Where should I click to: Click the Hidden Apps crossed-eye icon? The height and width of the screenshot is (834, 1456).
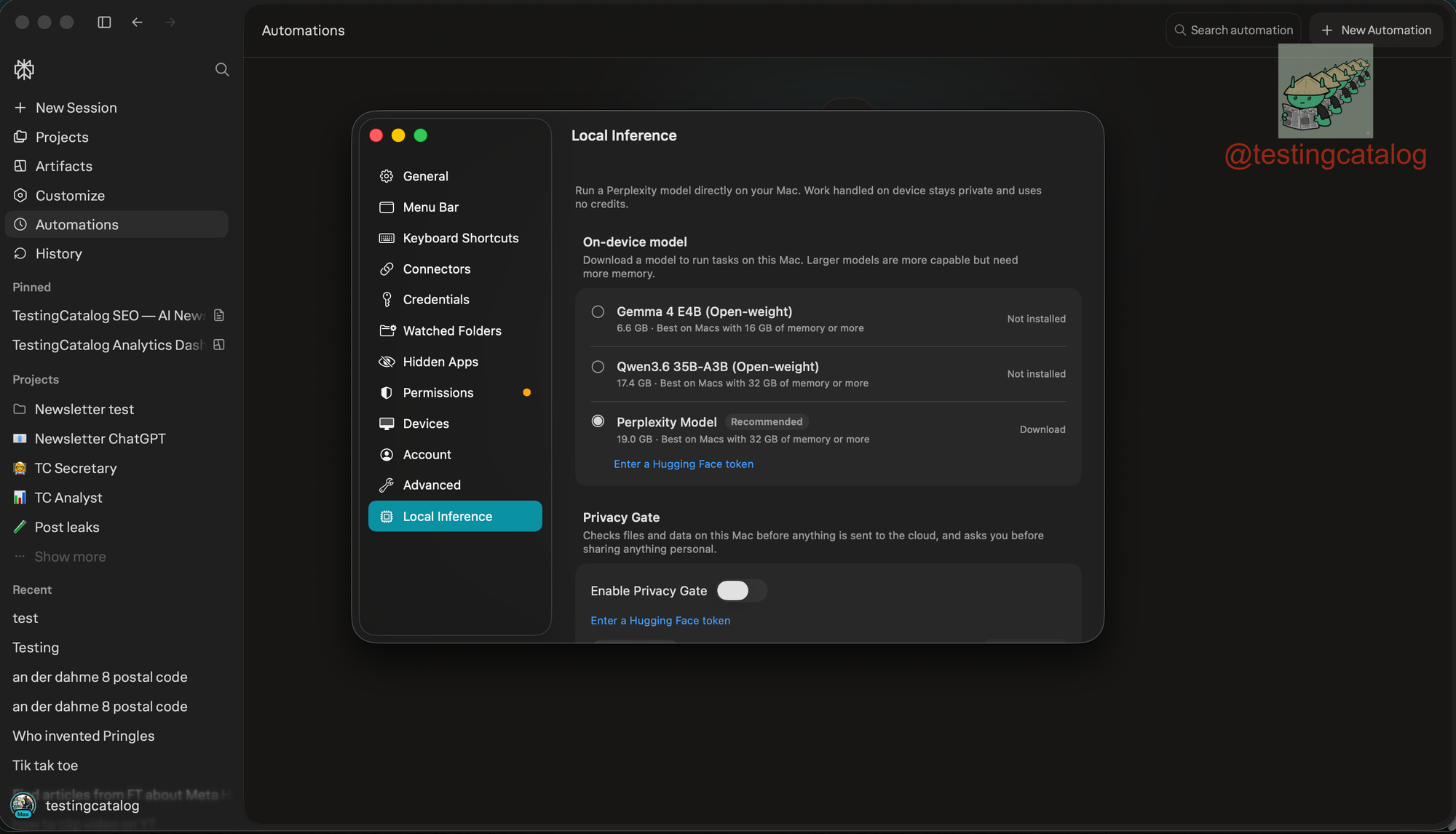pos(387,362)
